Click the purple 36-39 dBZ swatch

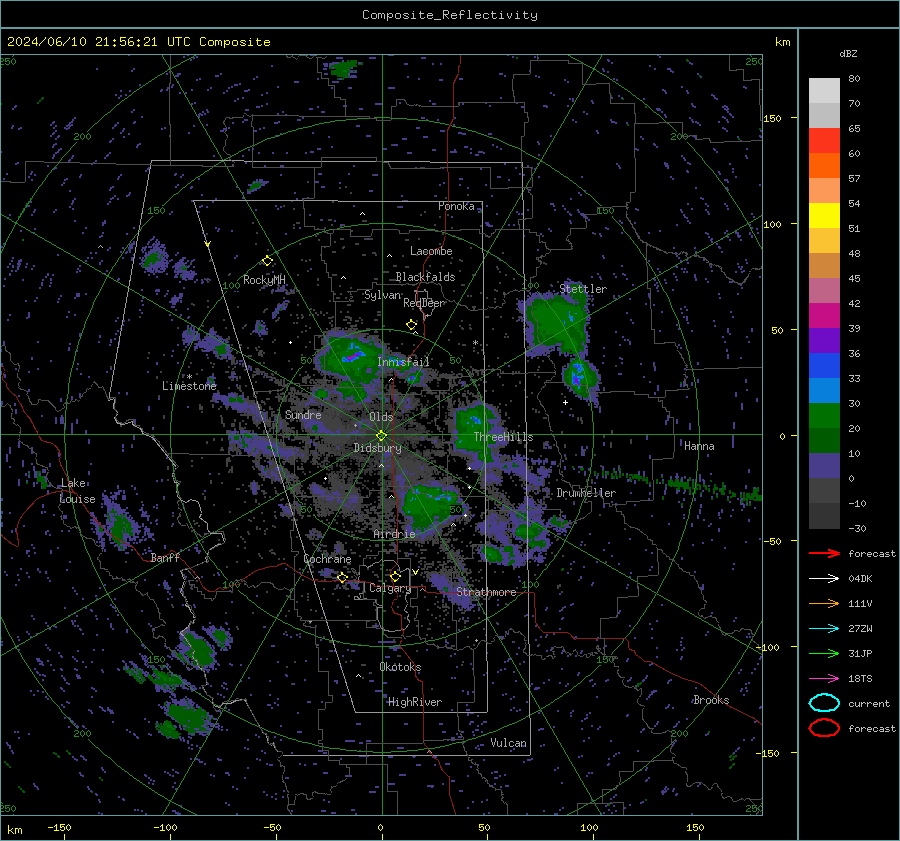824,340
